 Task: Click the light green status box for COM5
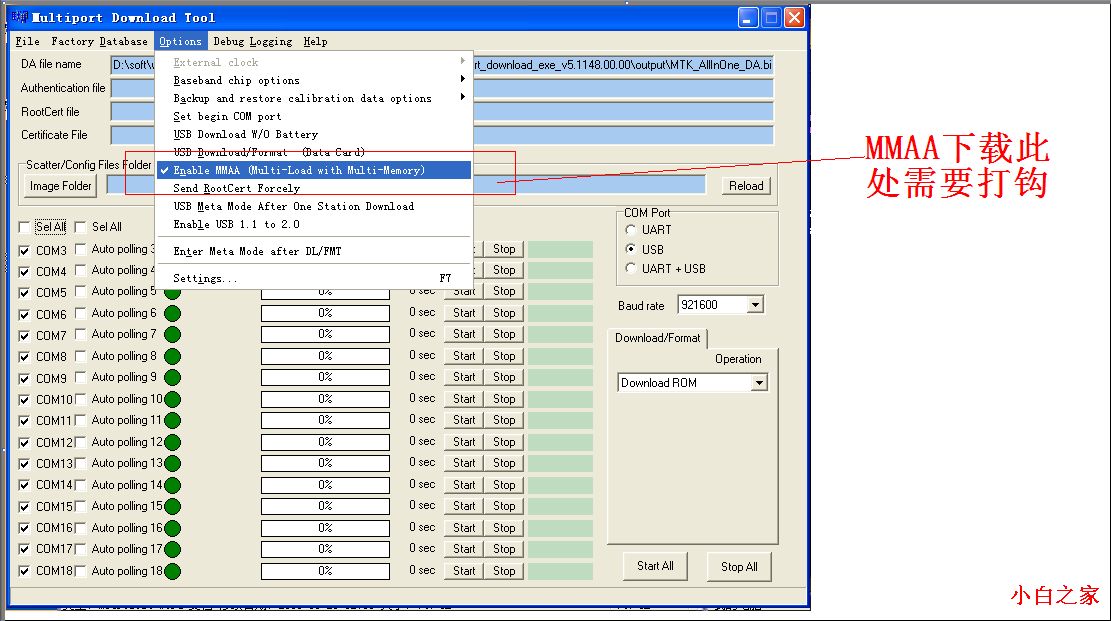pos(560,291)
